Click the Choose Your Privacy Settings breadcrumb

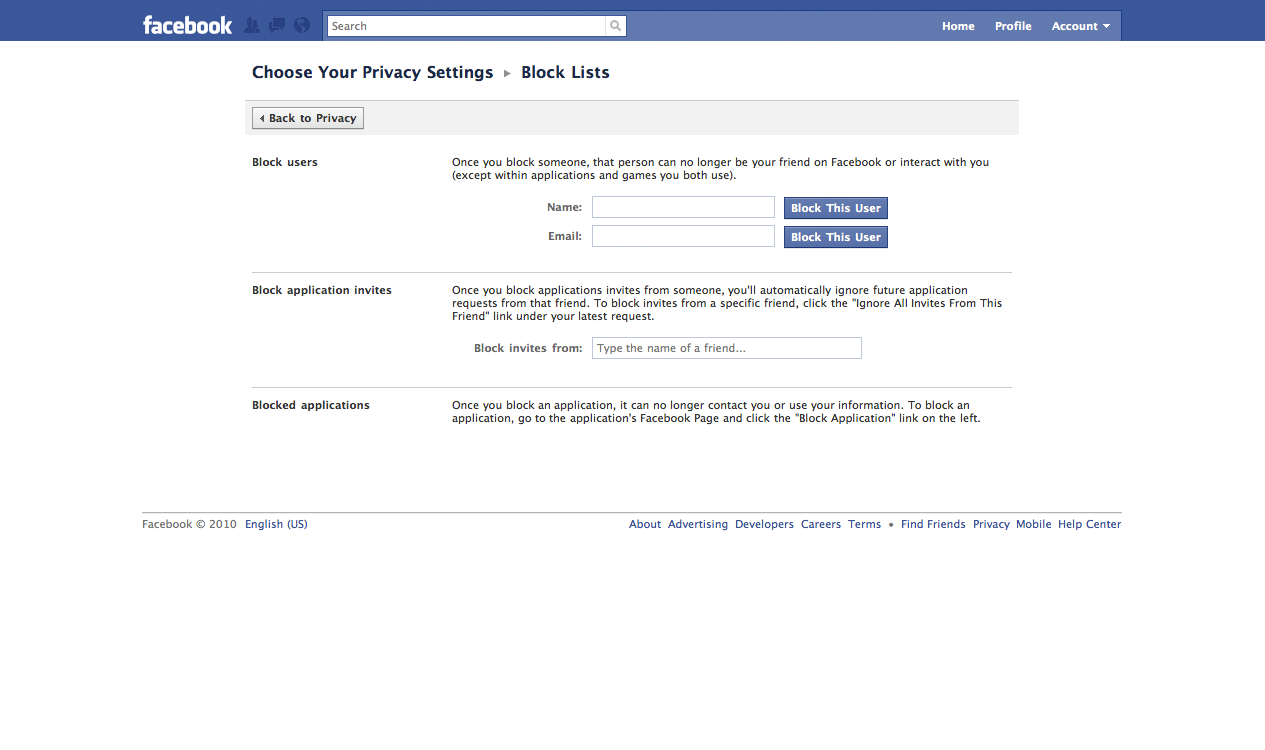pyautogui.click(x=373, y=72)
